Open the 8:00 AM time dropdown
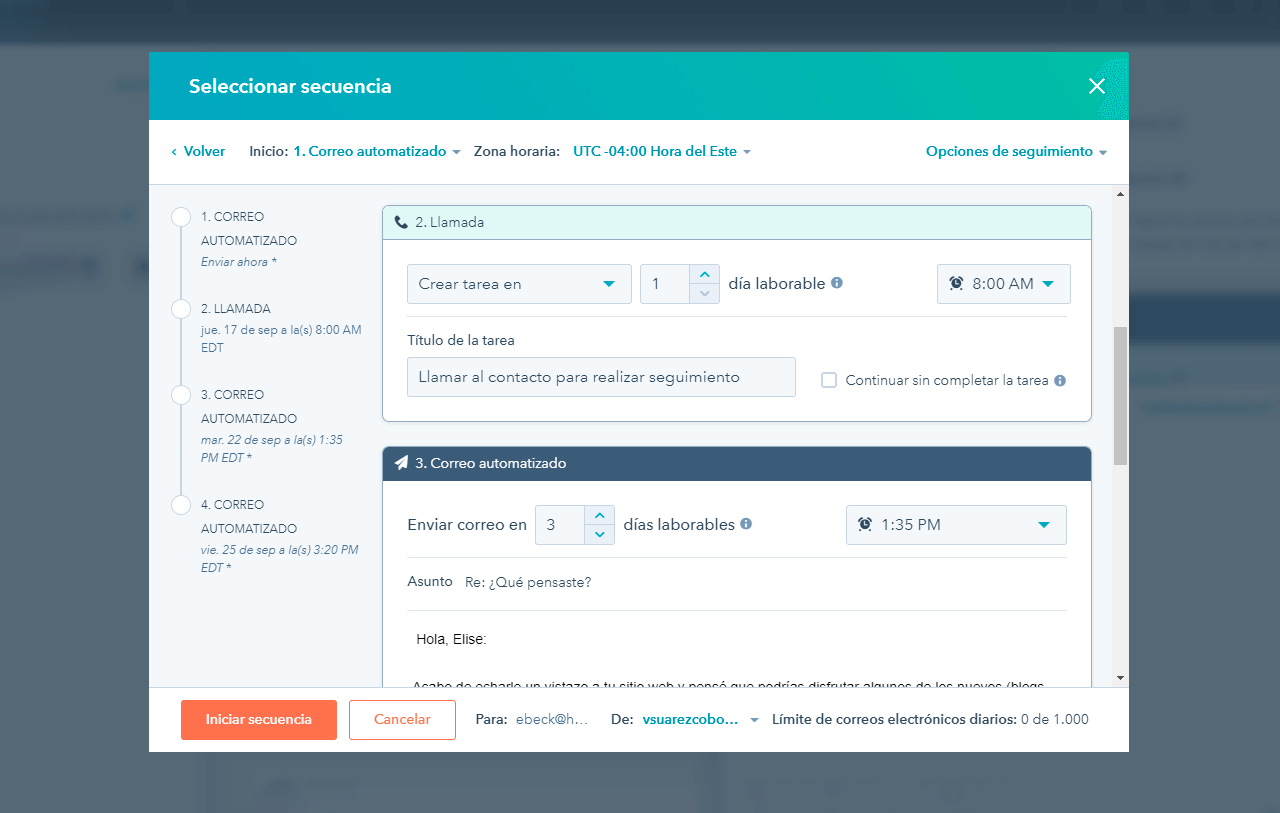Image resolution: width=1280 pixels, height=813 pixels. coord(1004,284)
